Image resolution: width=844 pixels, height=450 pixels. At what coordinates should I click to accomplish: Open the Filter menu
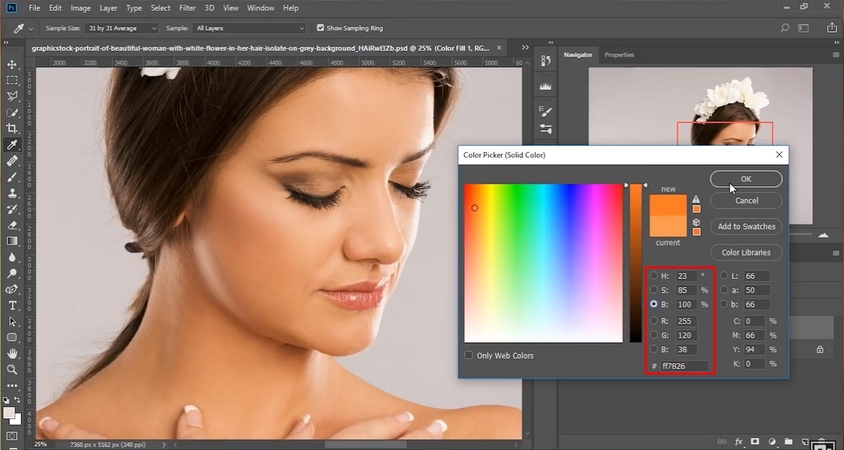point(187,8)
